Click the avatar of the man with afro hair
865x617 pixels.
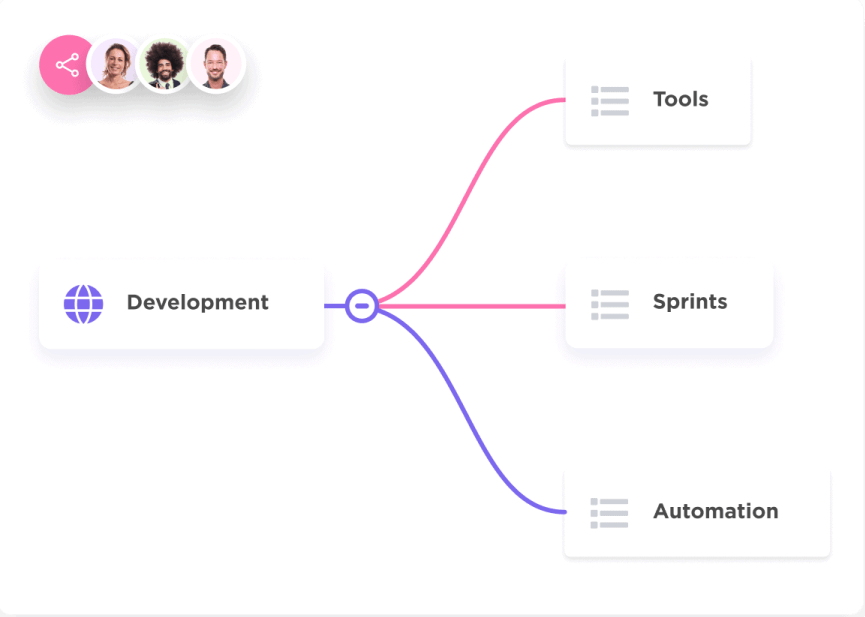164,66
